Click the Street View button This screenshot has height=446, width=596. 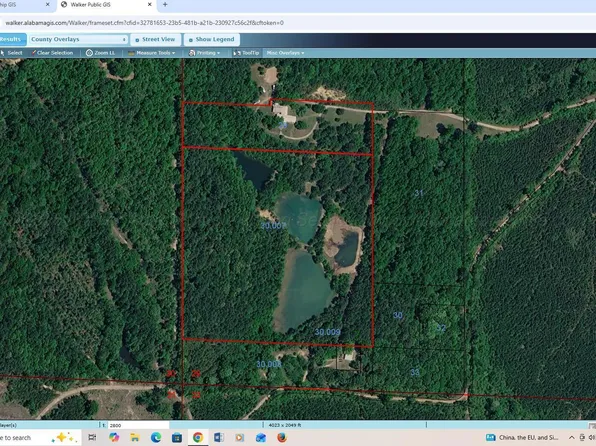point(155,39)
